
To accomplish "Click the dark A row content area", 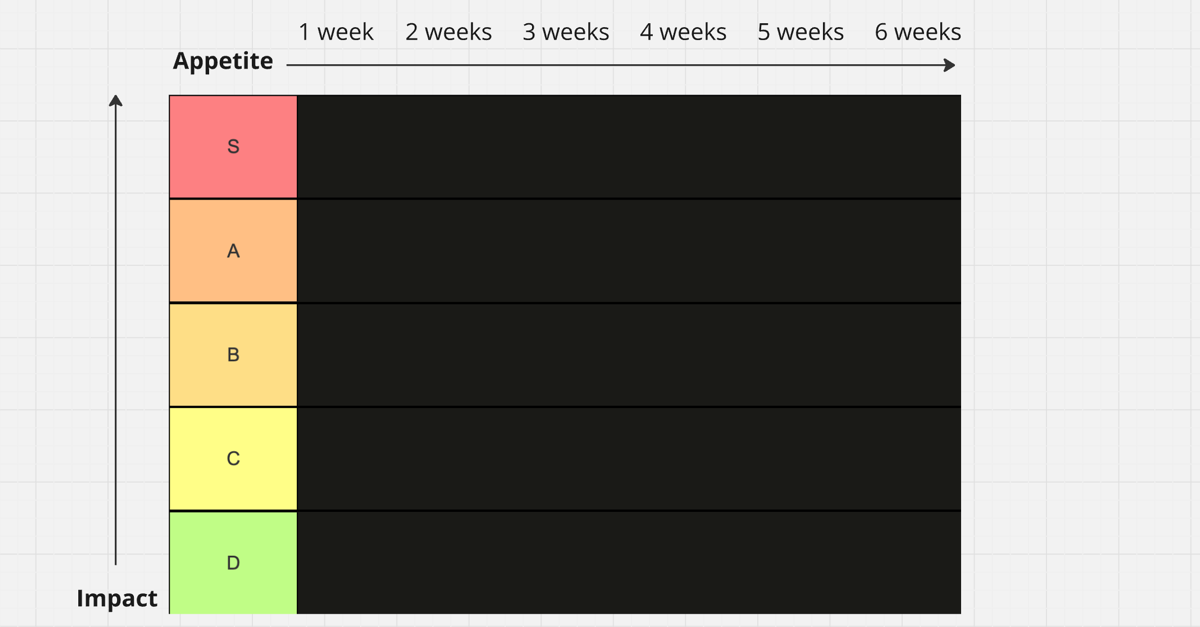I will click(629, 251).
